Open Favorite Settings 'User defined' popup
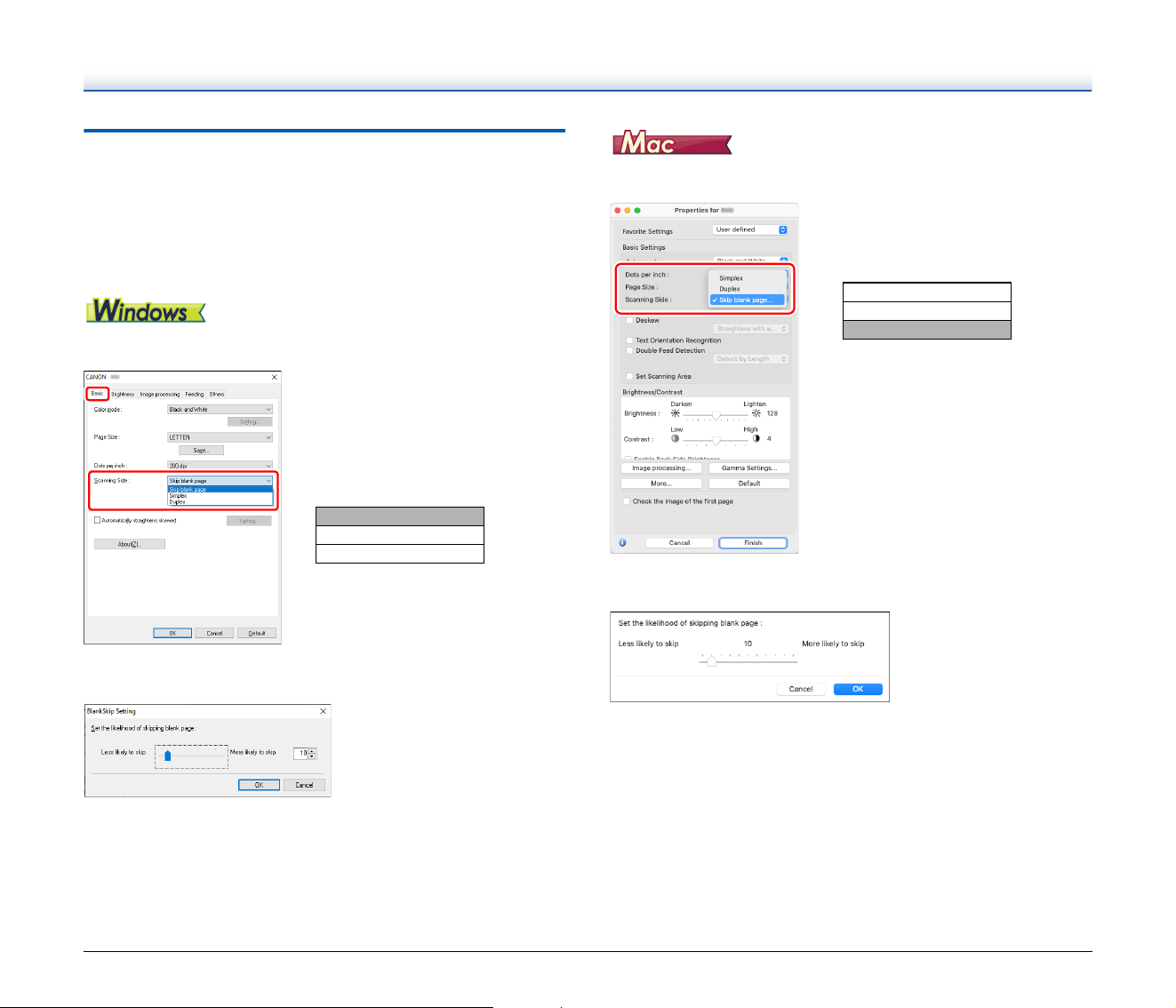Viewport: 1176px width, 1008px height. pos(750,229)
